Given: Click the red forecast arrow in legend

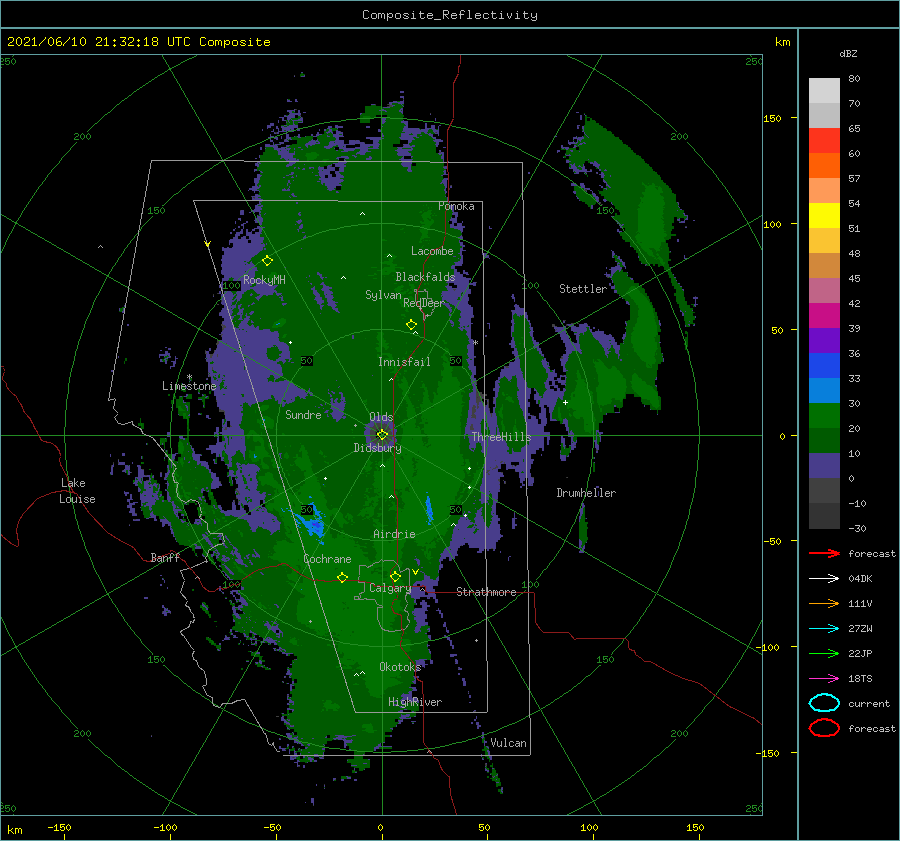Looking at the screenshot, I should coord(824,553).
